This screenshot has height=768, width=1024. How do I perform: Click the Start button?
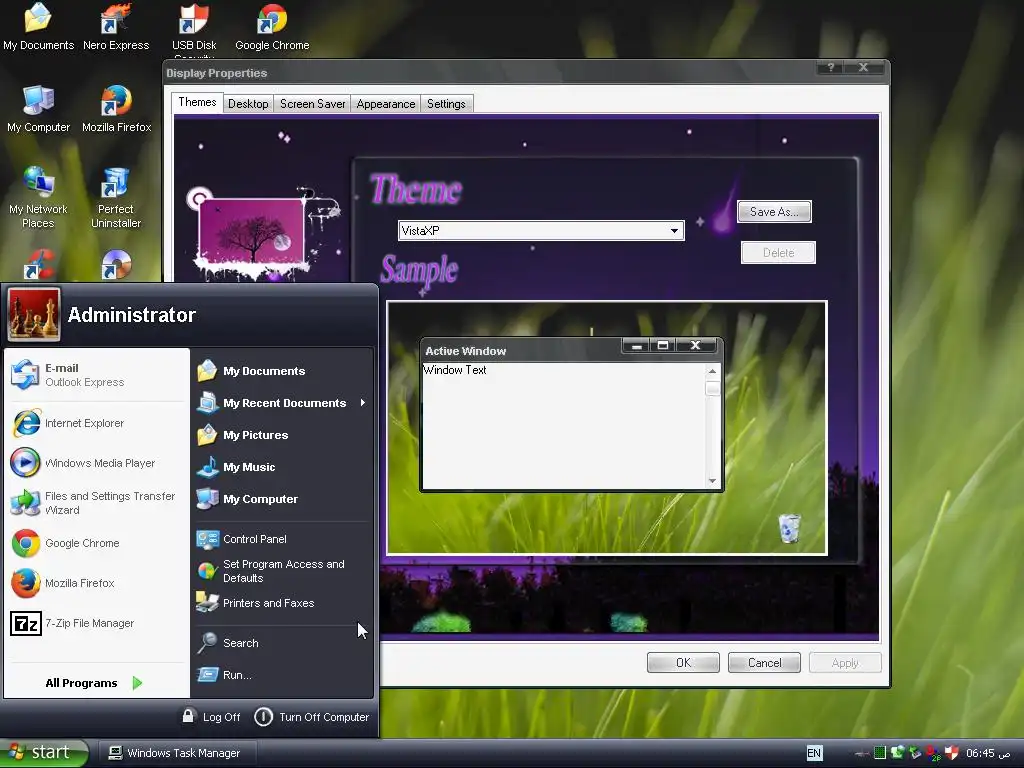(44, 753)
